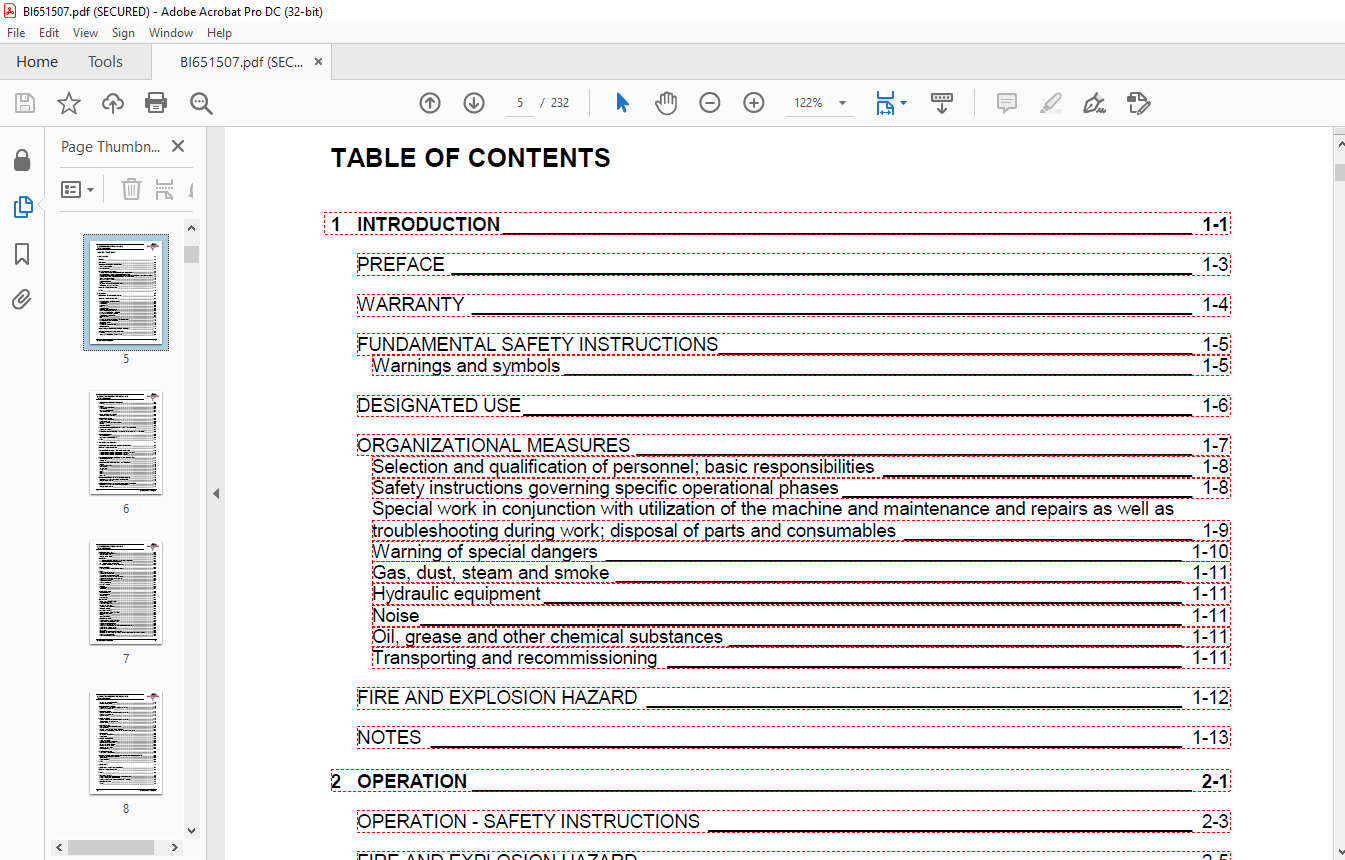Switch to the Tools tab
Viewport: 1345px width, 860px height.
[x=105, y=62]
